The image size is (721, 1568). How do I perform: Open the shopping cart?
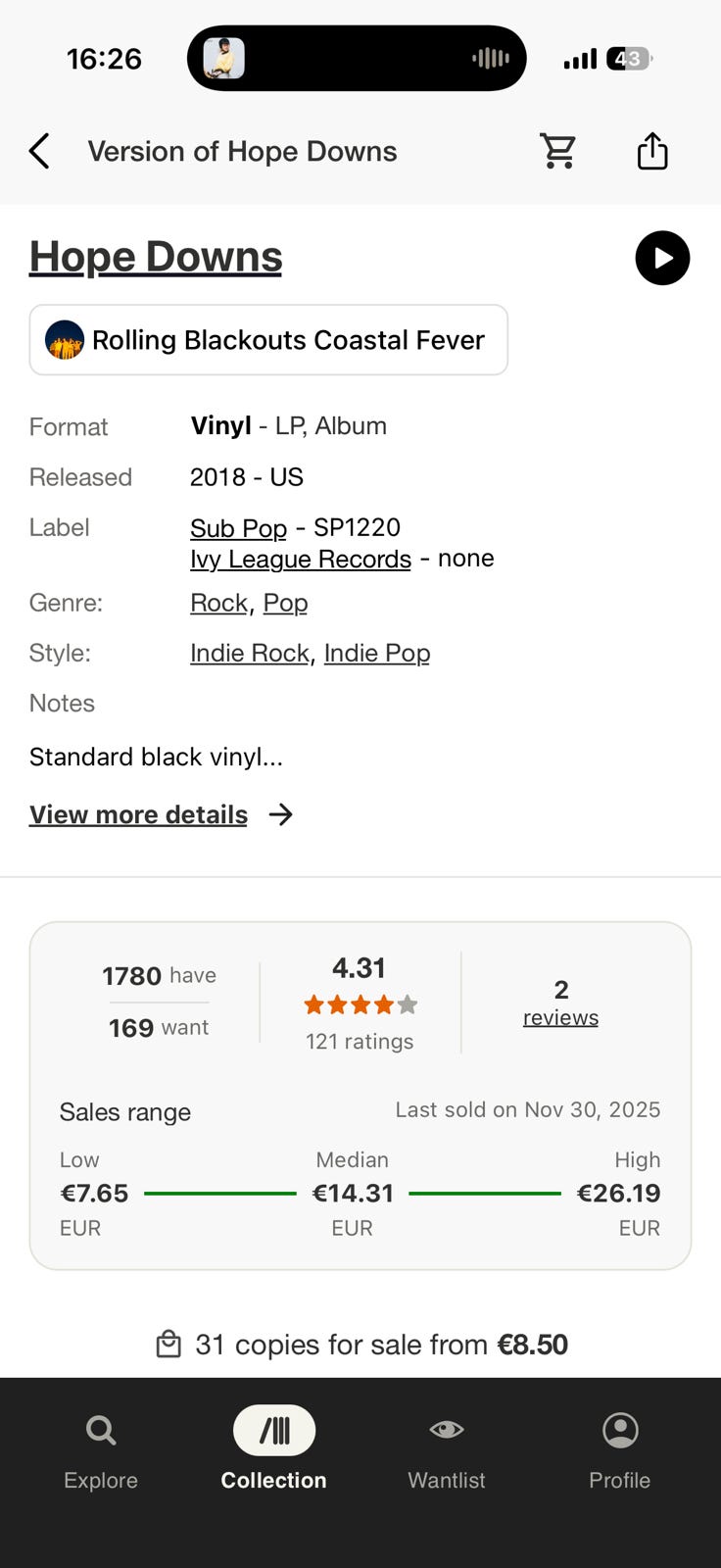[558, 152]
